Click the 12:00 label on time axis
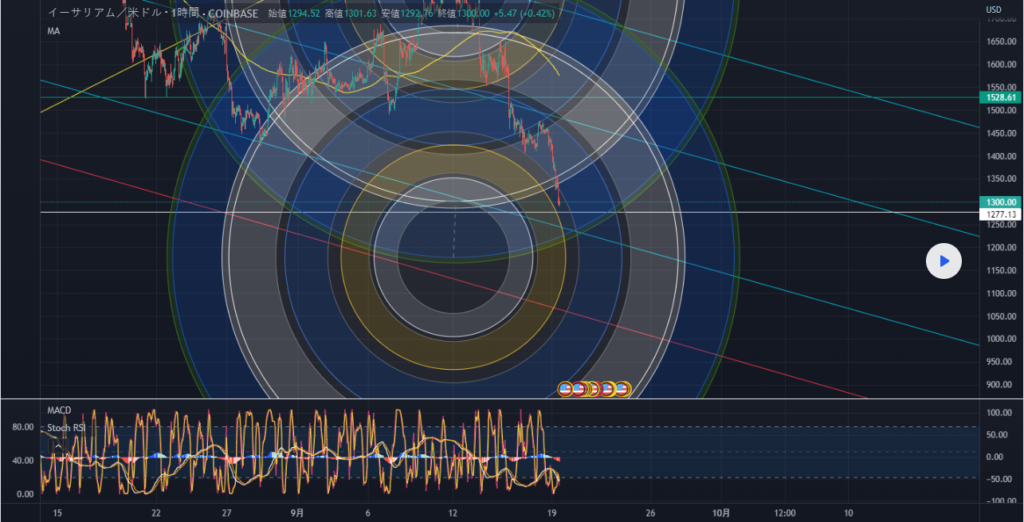1024x522 pixels. (x=785, y=514)
